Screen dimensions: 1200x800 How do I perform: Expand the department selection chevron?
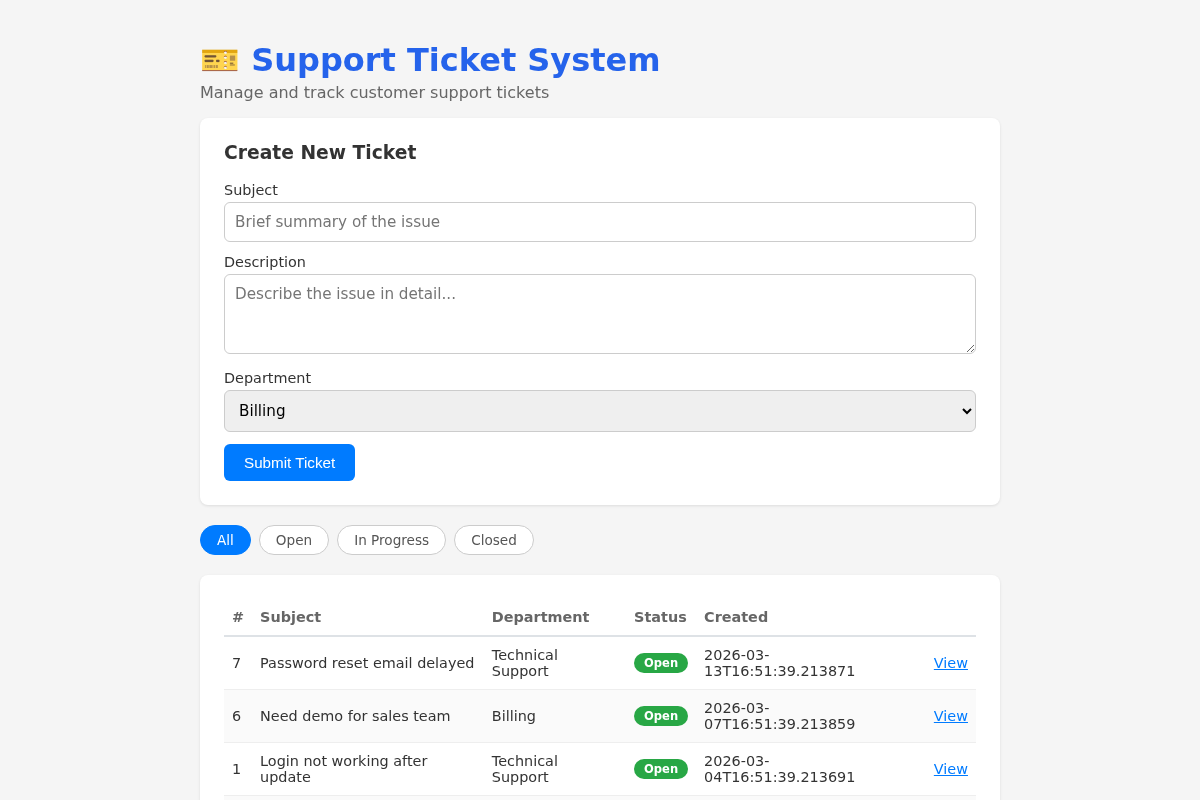tap(963, 411)
